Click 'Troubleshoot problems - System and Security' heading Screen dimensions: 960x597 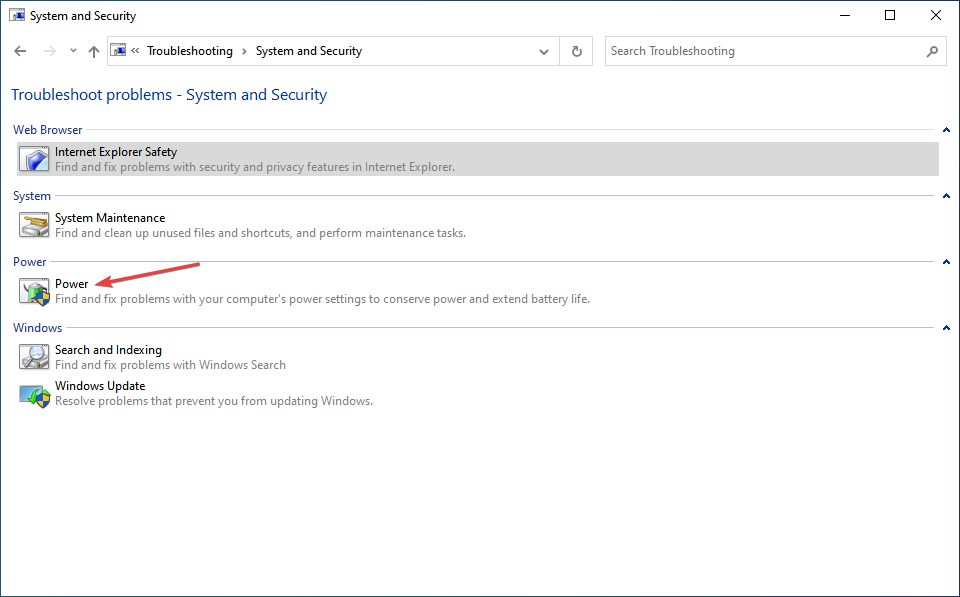click(169, 95)
